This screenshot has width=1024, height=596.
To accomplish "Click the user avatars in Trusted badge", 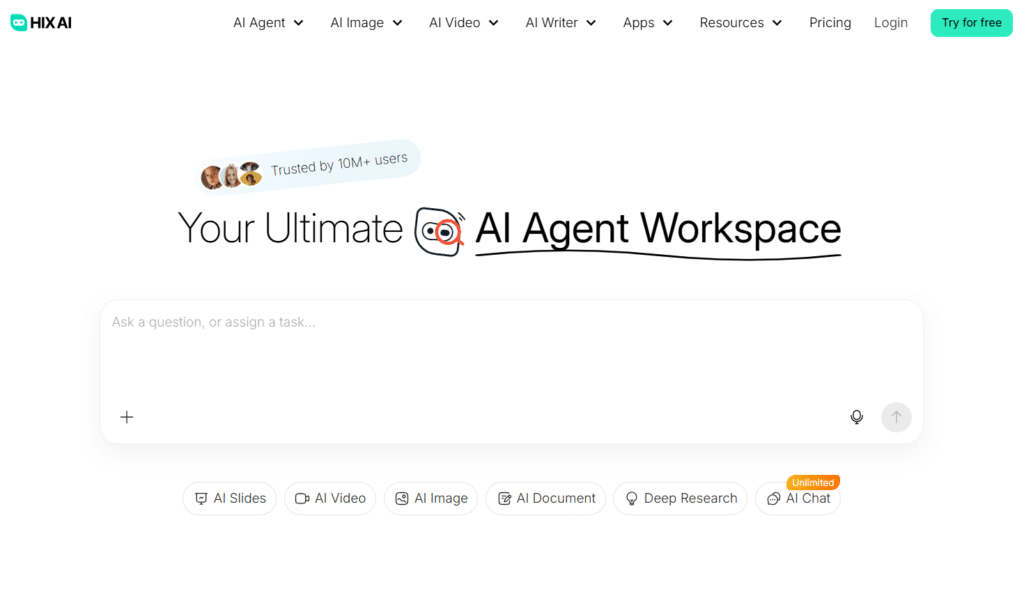I will 231,175.
